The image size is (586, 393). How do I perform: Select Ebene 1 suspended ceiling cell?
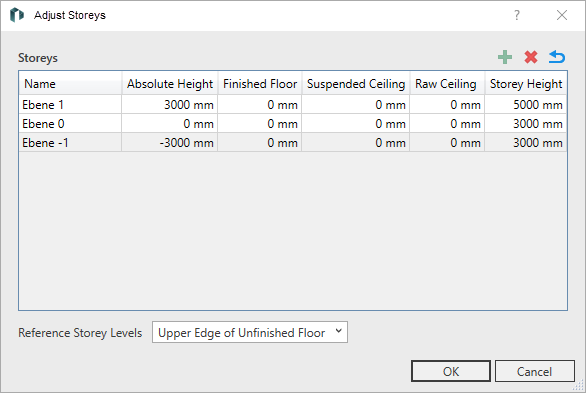356,105
